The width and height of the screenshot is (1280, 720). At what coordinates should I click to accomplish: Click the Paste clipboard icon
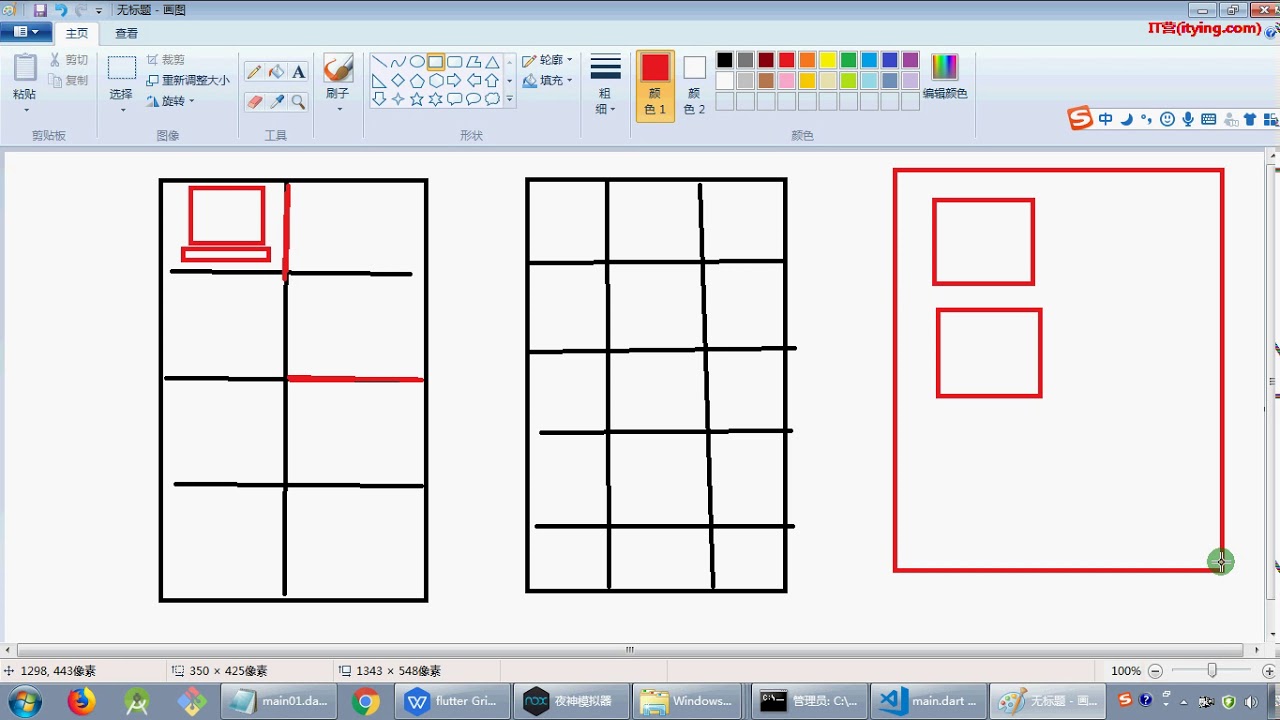pos(25,68)
